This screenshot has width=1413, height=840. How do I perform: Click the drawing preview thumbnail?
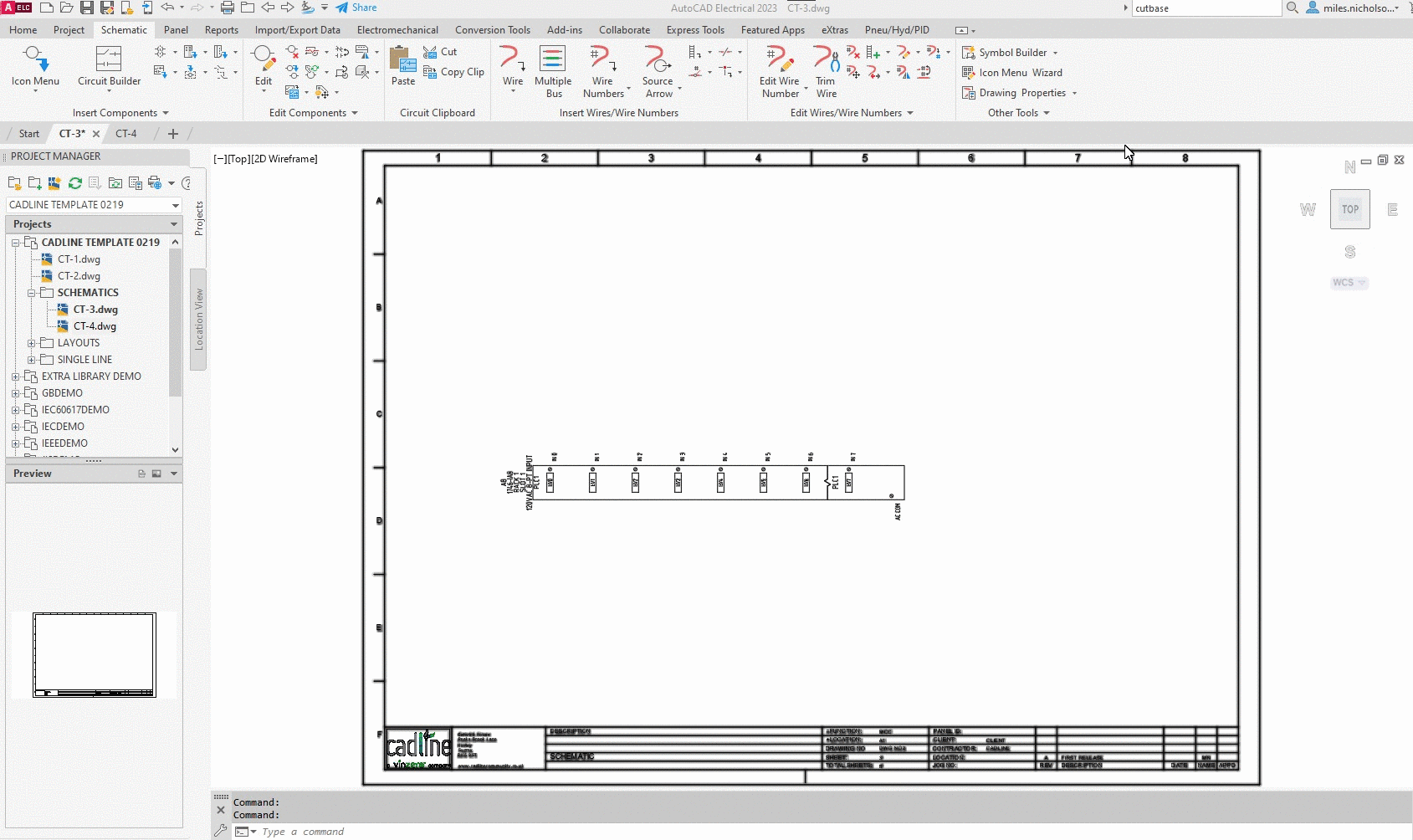click(95, 655)
